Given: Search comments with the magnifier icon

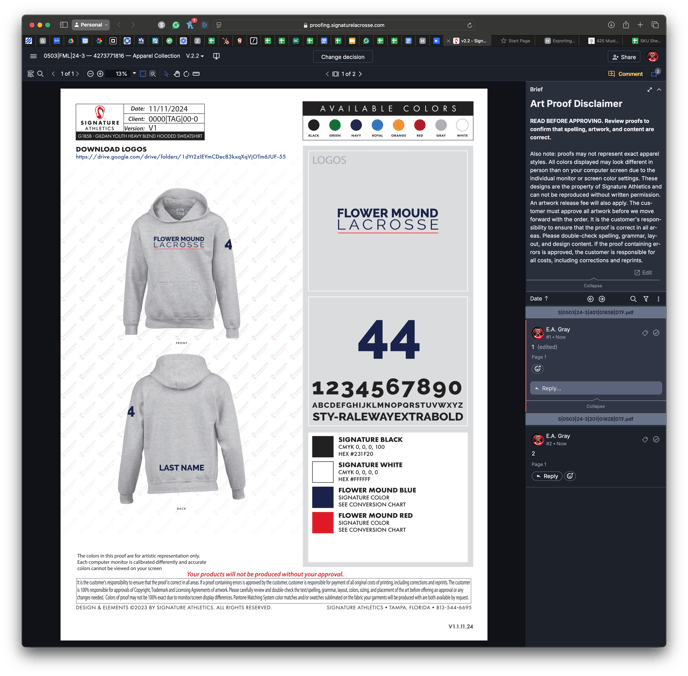Looking at the screenshot, I should pyautogui.click(x=633, y=299).
